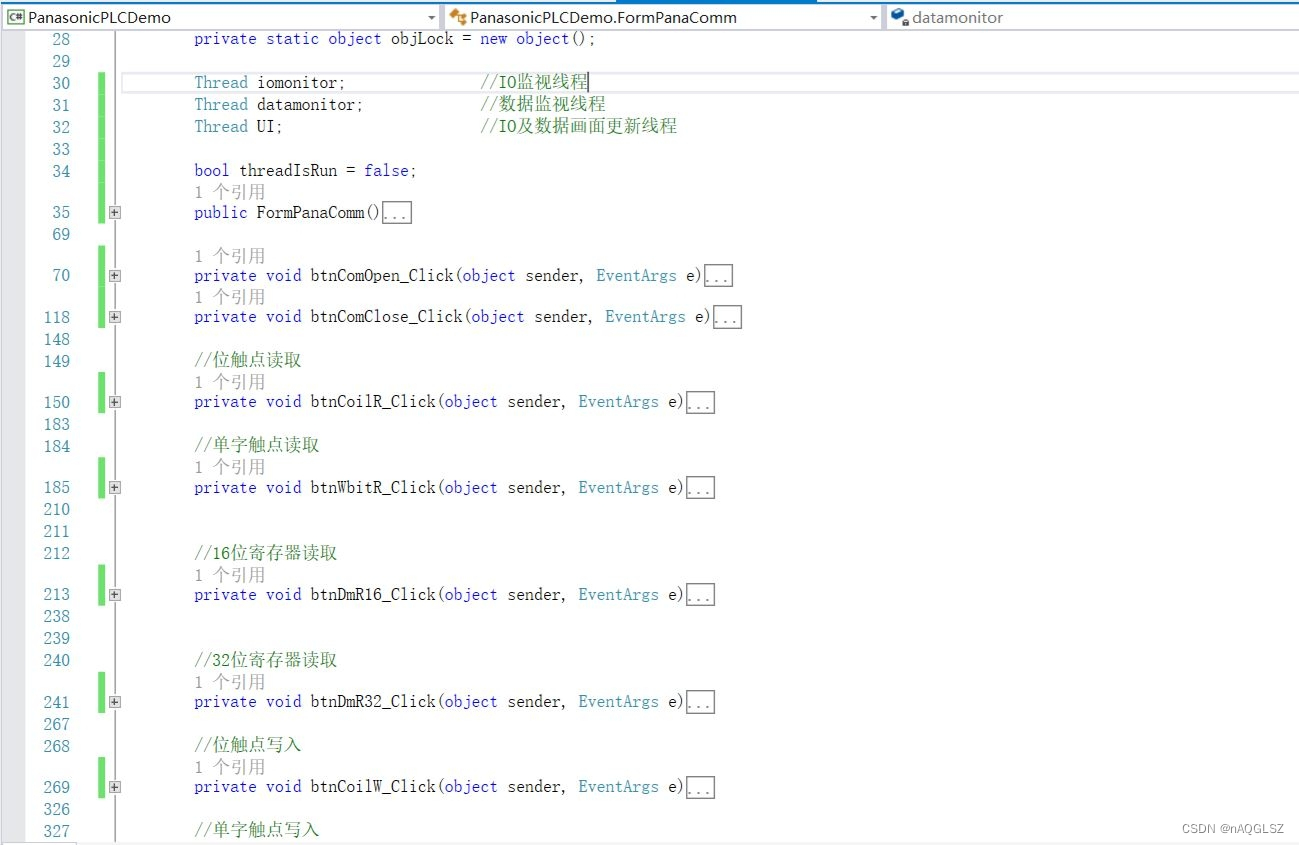The height and width of the screenshot is (845, 1299).
Task: Click line number 150 in the margin
Action: click(x=57, y=402)
